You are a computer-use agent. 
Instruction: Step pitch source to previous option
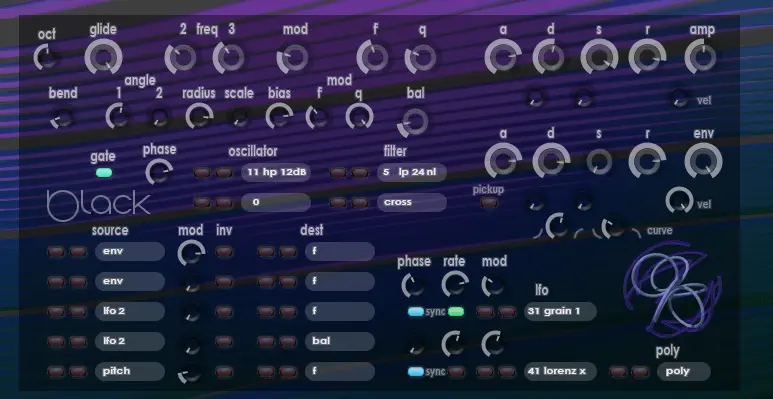pyautogui.click(x=56, y=371)
